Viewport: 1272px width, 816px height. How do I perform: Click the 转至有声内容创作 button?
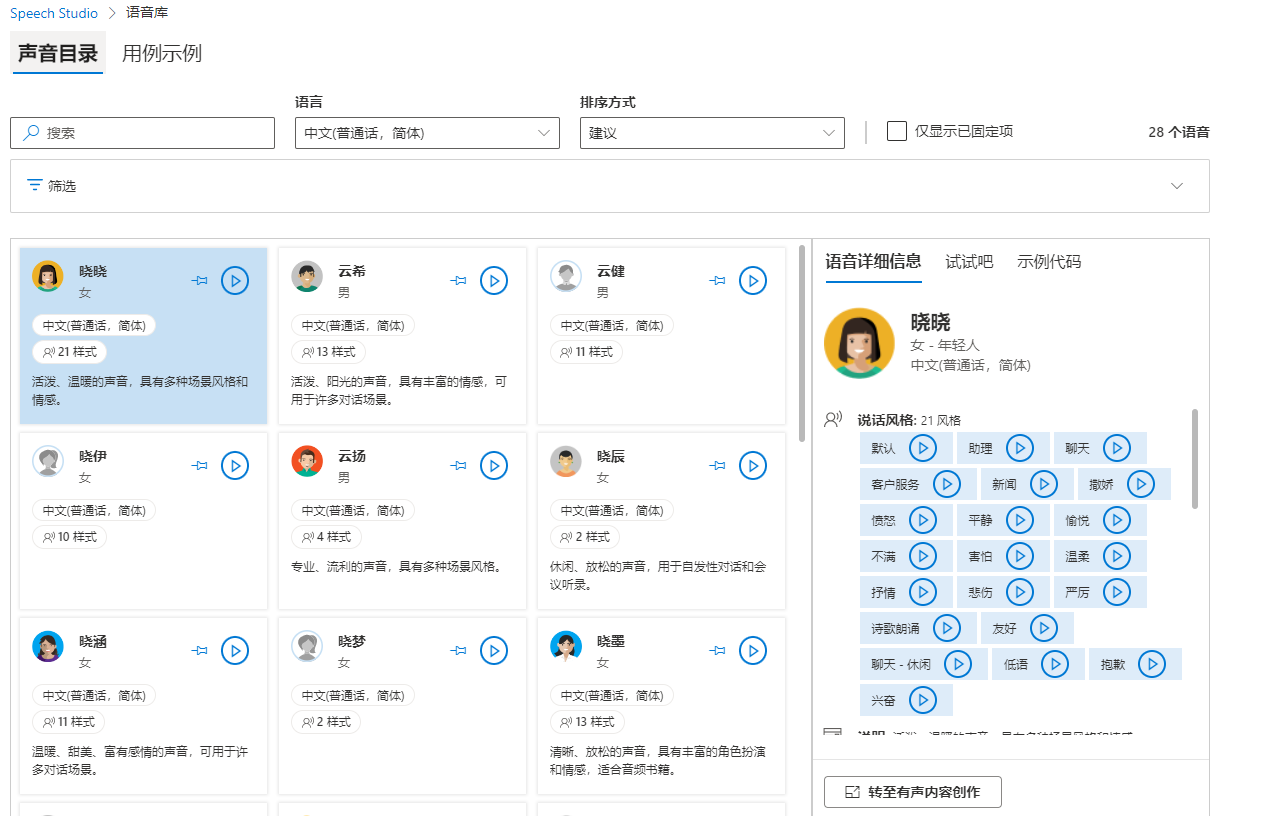912,792
